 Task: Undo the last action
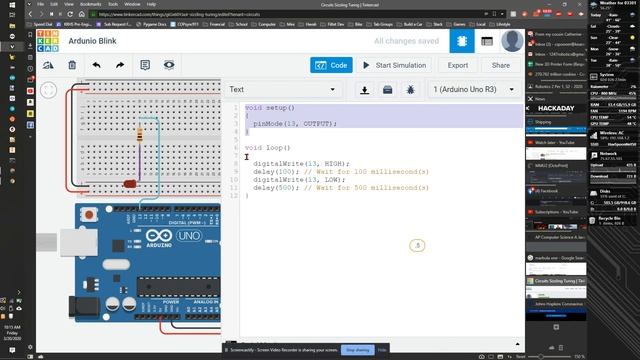coord(96,65)
